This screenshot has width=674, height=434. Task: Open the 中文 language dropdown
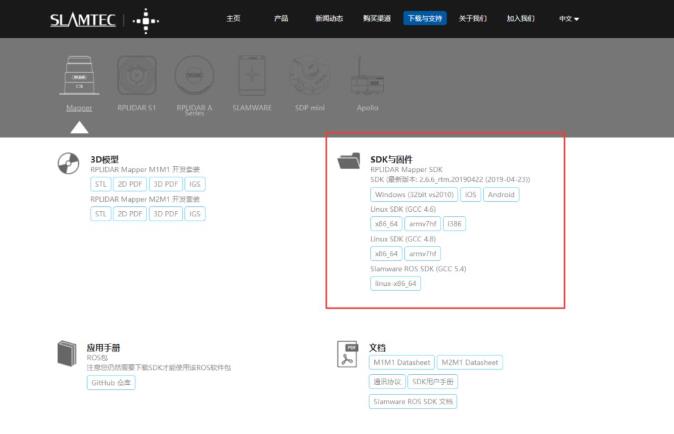[x=568, y=19]
